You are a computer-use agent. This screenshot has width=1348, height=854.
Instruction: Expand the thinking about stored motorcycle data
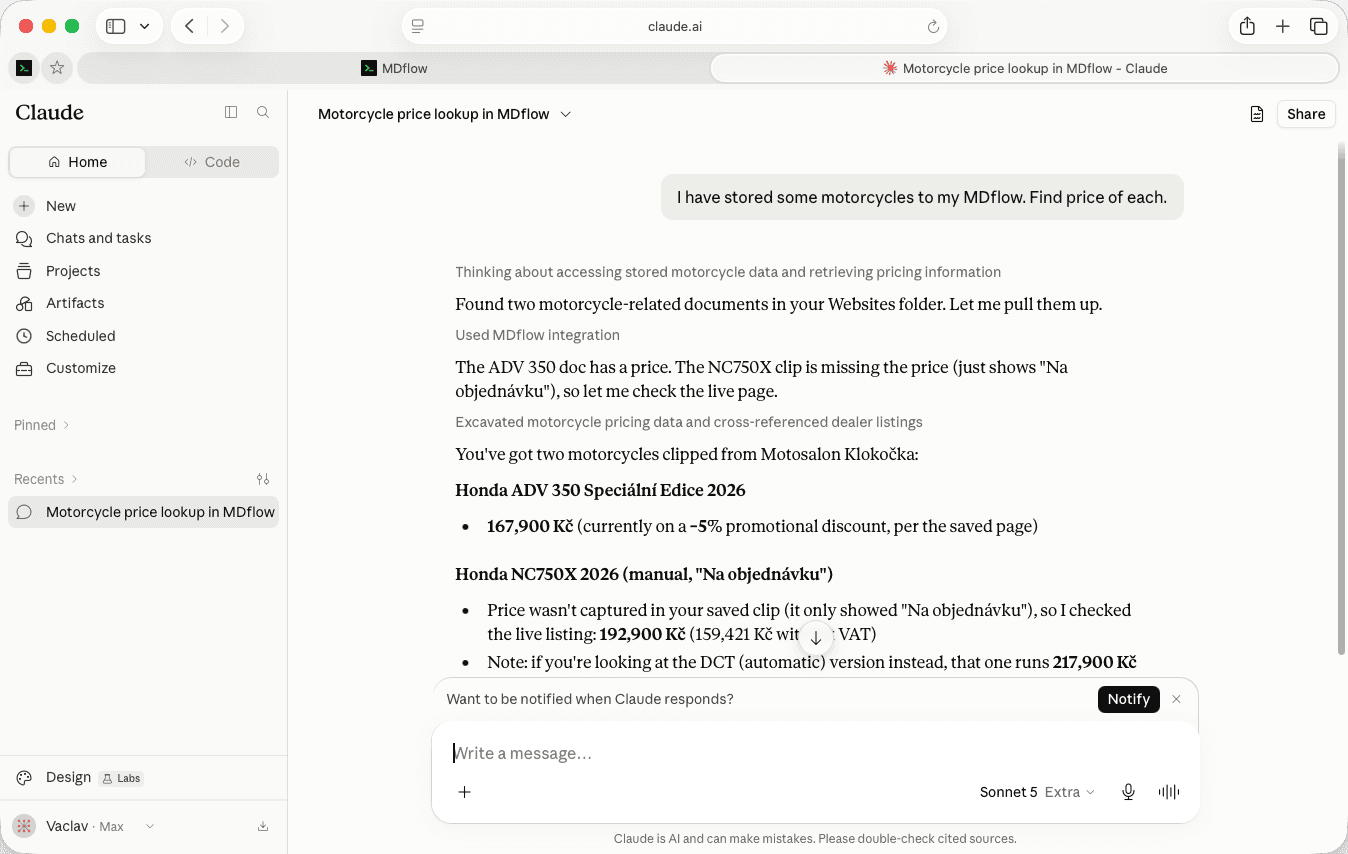[728, 272]
